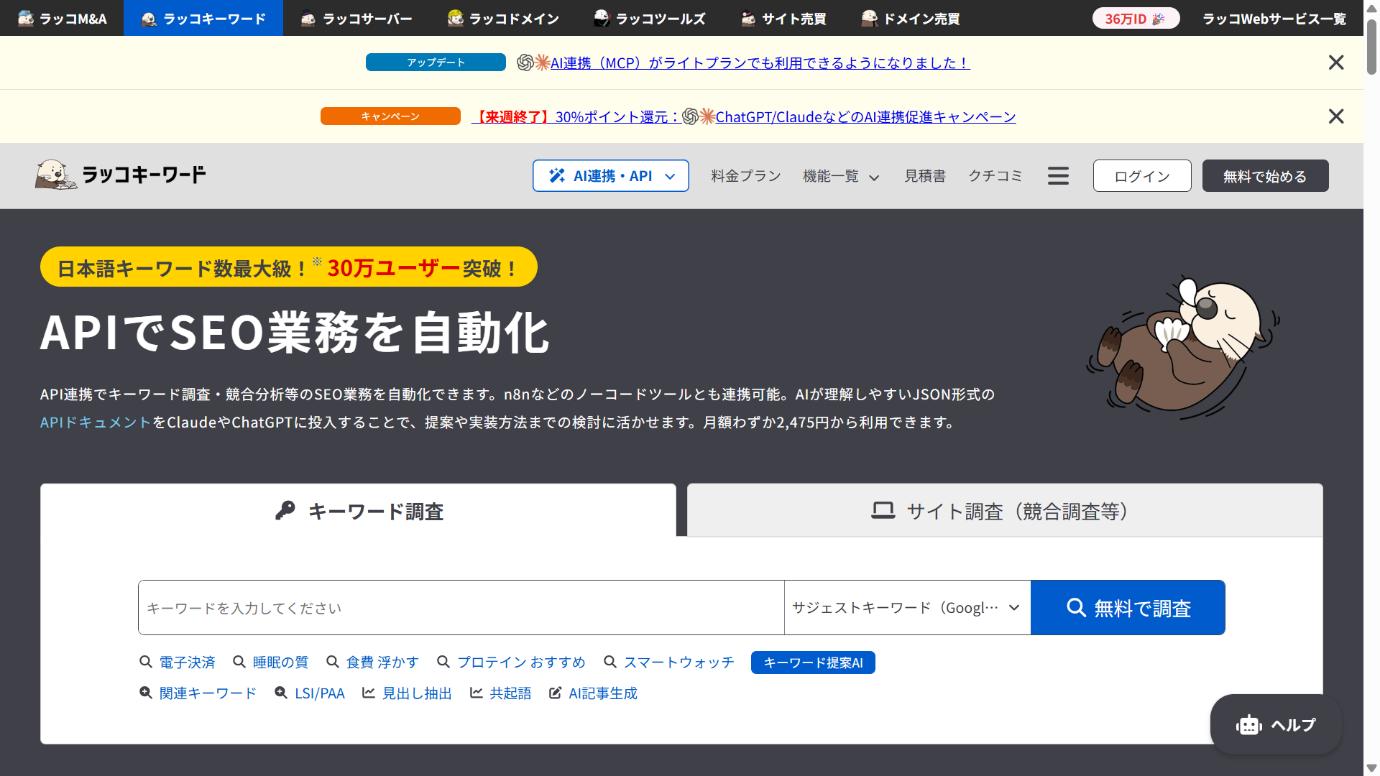Open ラッコツールズ in top navigation
The width and height of the screenshot is (1380, 776).
click(649, 18)
